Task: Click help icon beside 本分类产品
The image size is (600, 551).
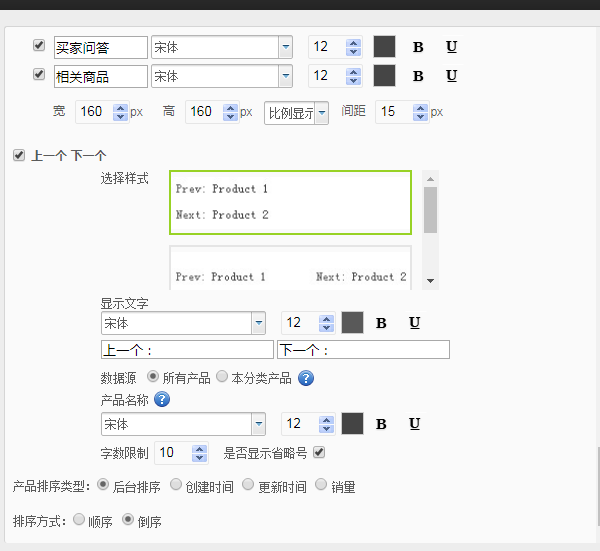Action: [306, 378]
